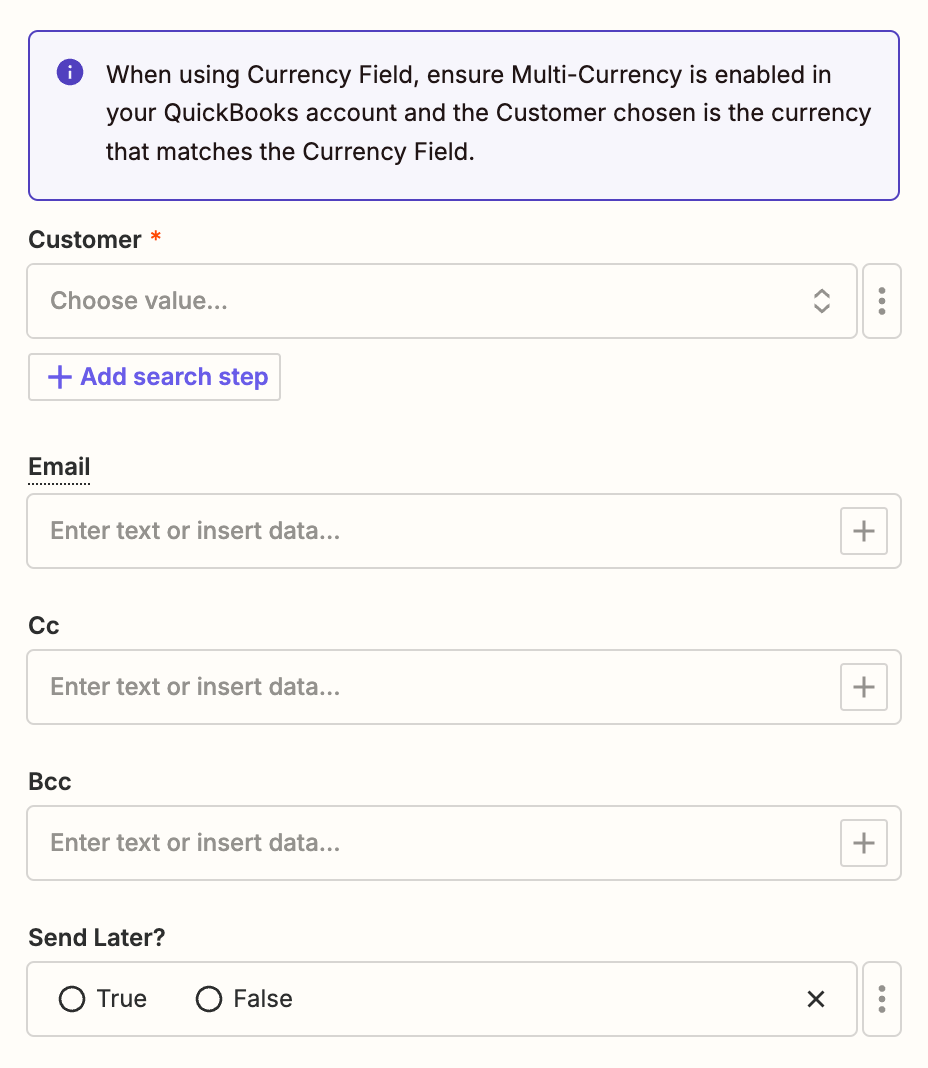
Task: Open the Customer field three-dot menu
Action: click(x=881, y=301)
